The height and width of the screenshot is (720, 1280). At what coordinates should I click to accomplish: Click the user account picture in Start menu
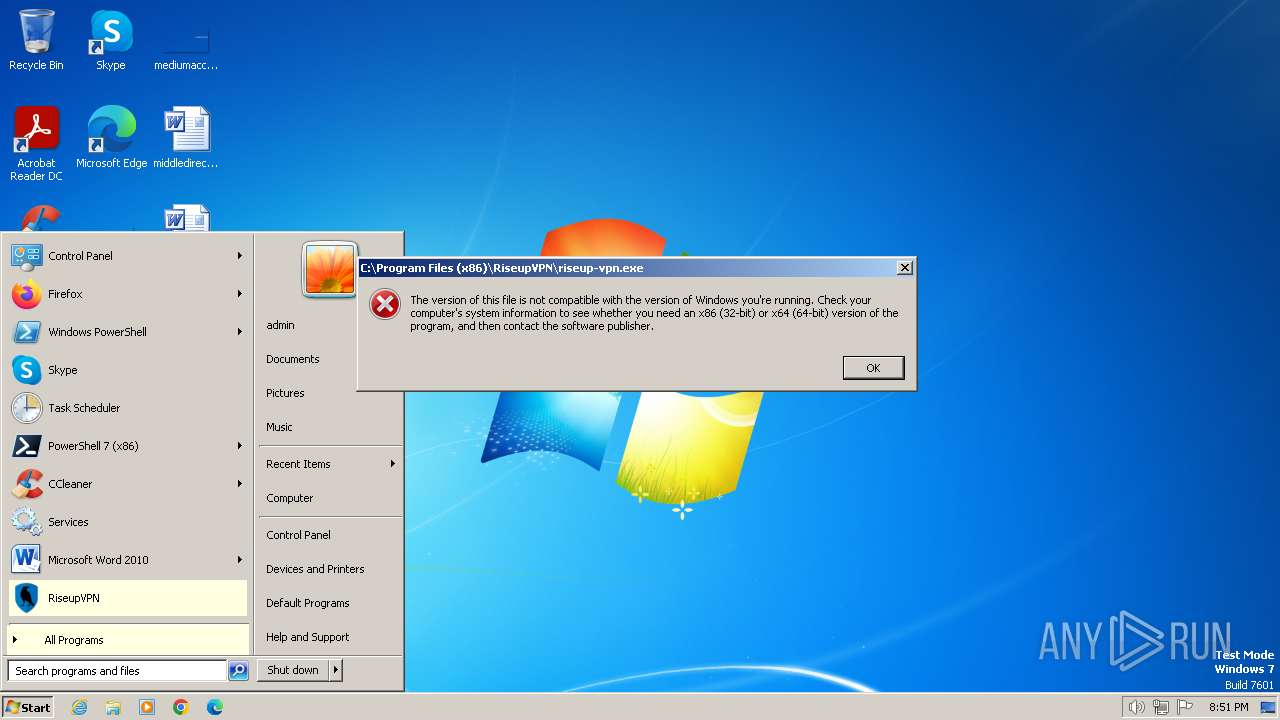tap(330, 269)
